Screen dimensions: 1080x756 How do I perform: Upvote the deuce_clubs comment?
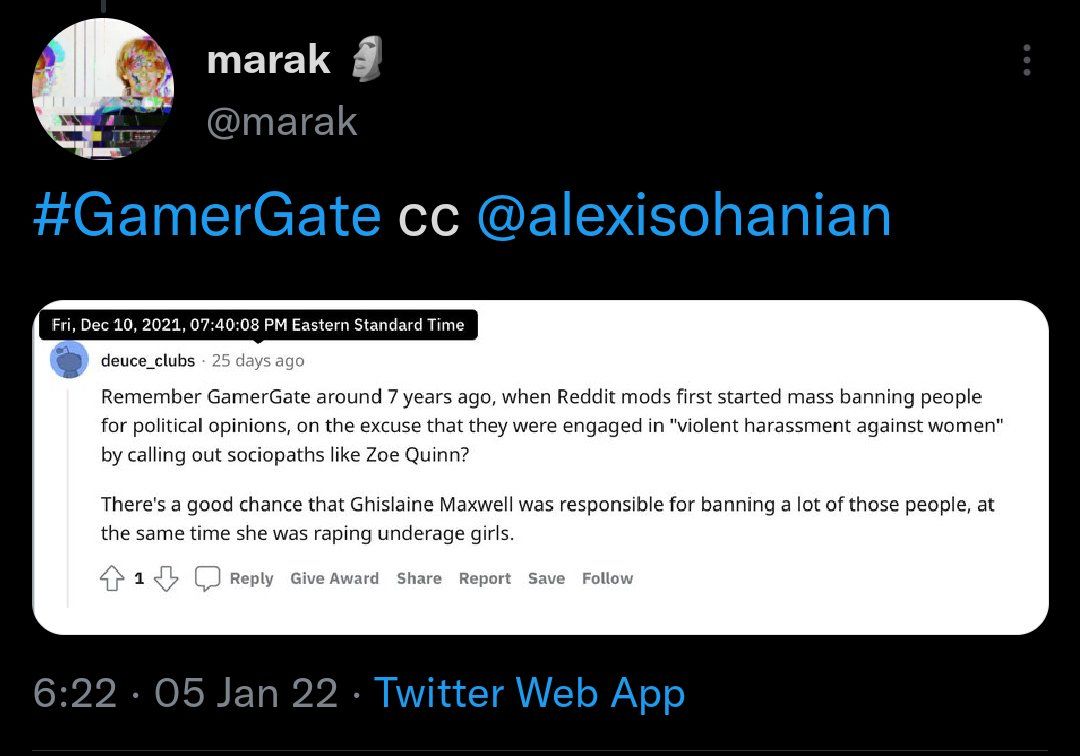tap(112, 578)
